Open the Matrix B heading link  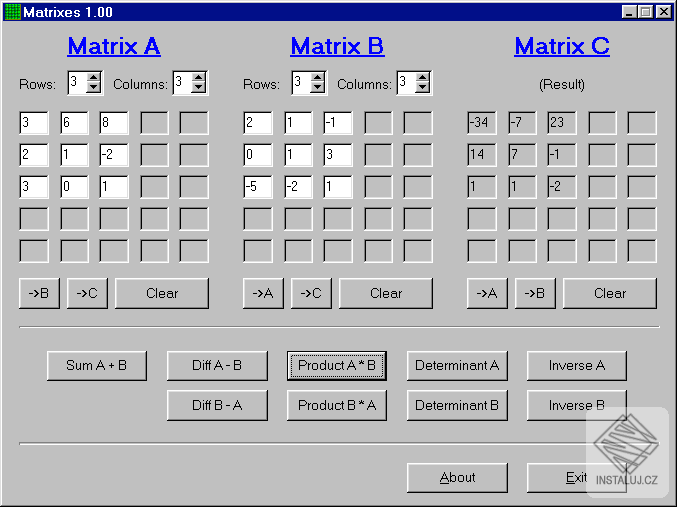pyautogui.click(x=337, y=46)
